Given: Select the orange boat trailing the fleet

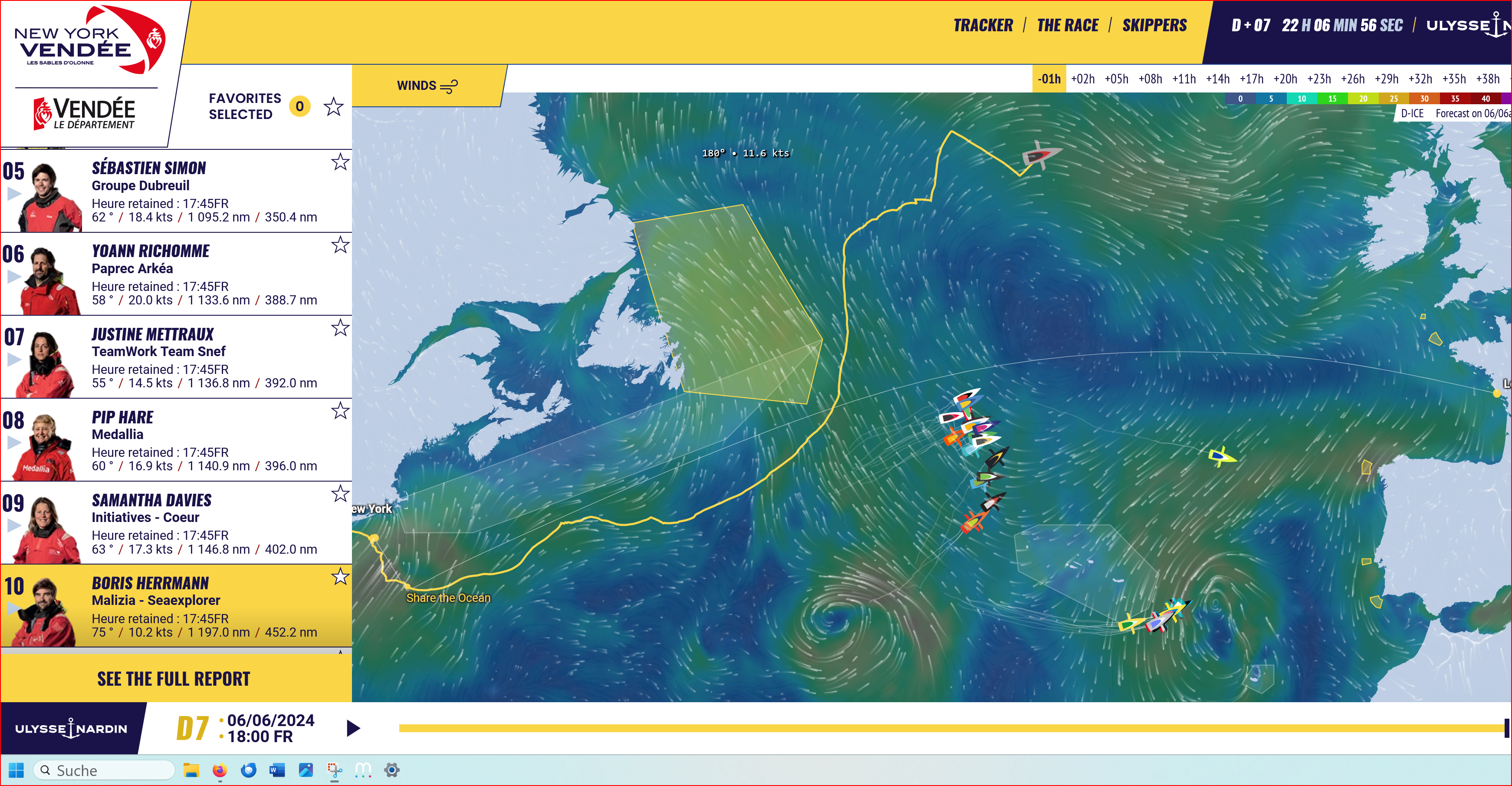Looking at the screenshot, I should [x=974, y=521].
